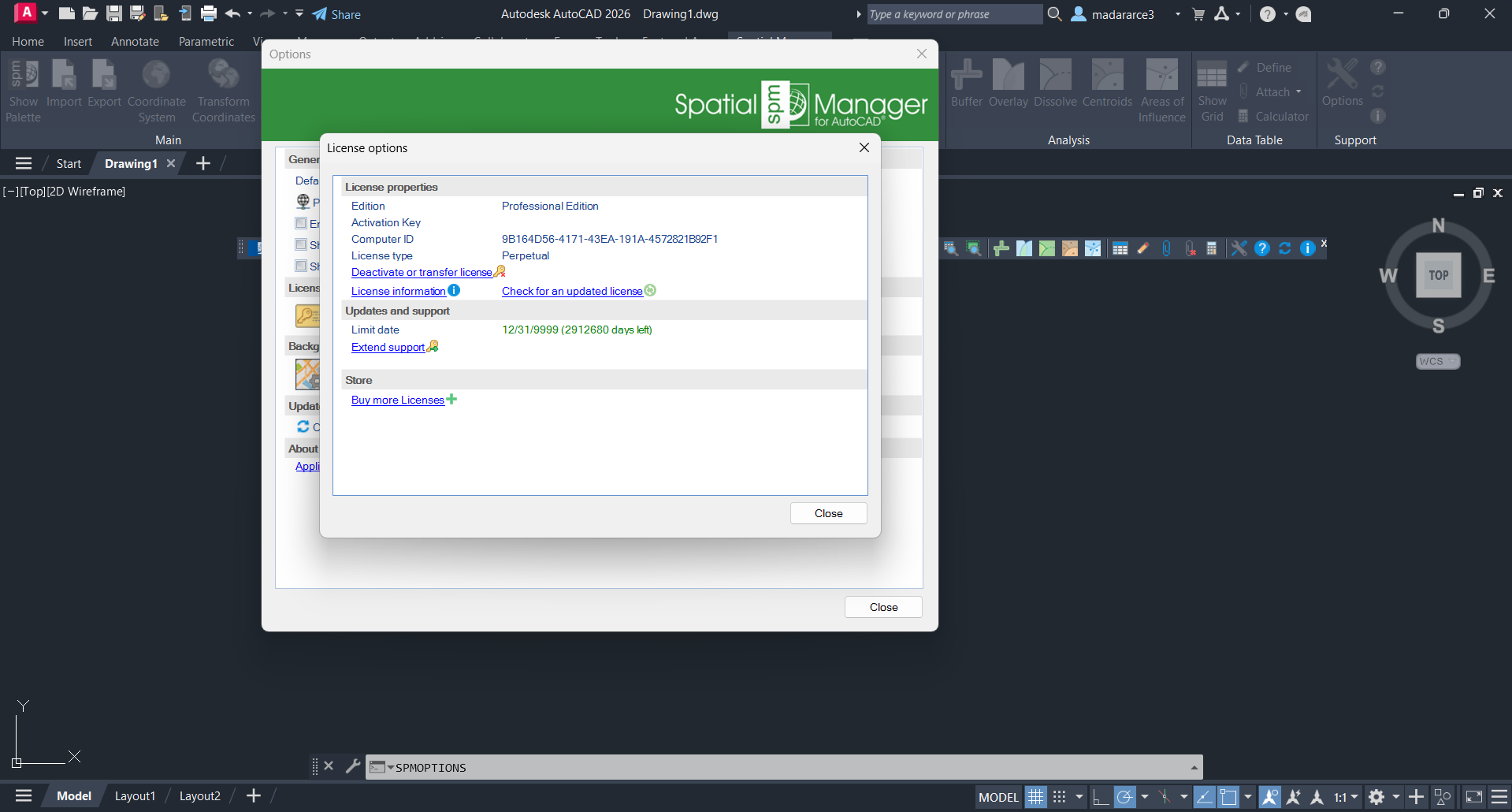Toggle annotation objects visibility in status bar
Viewport: 1512px width, 812px height.
point(1269,797)
